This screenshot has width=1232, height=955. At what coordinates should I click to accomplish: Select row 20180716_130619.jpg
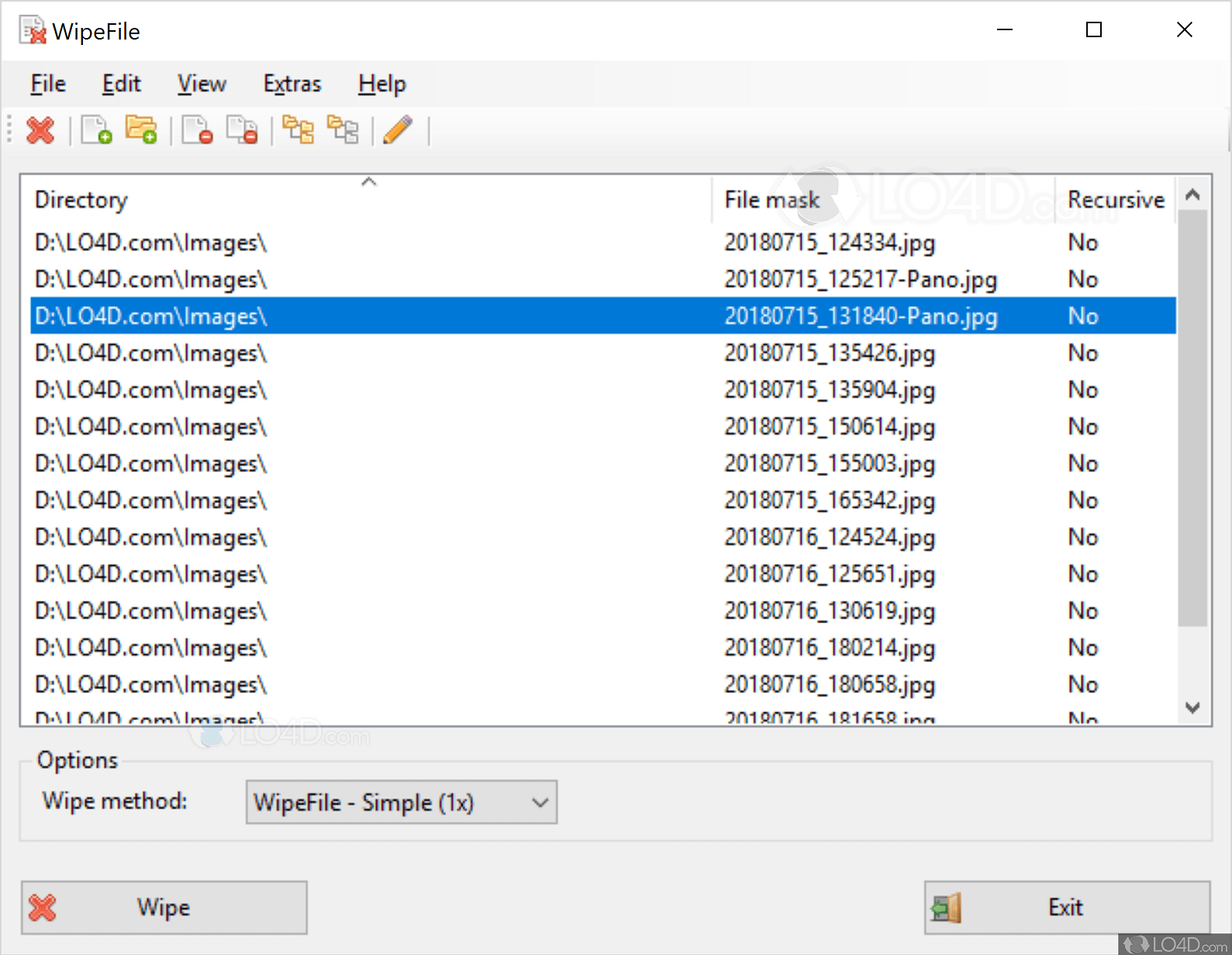603,610
